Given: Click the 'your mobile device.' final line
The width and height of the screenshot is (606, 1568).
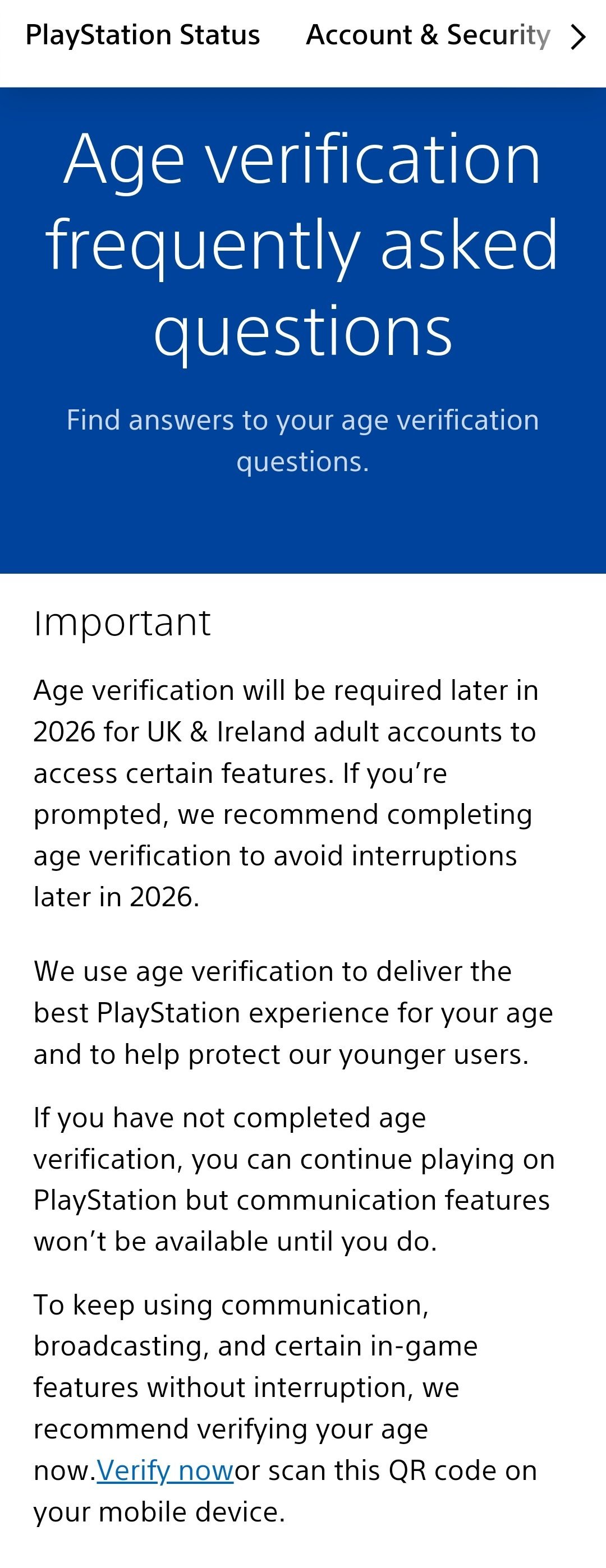Looking at the screenshot, I should click(x=159, y=1512).
